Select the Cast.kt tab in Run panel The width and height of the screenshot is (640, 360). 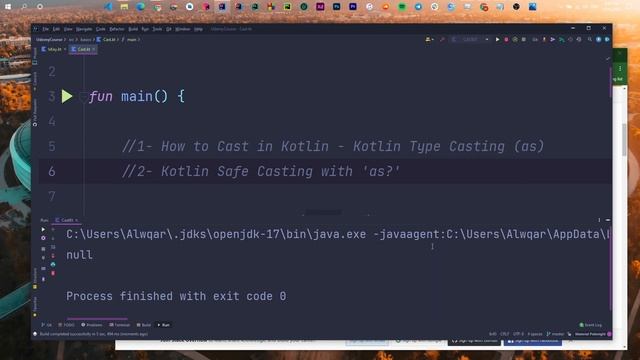click(x=67, y=220)
